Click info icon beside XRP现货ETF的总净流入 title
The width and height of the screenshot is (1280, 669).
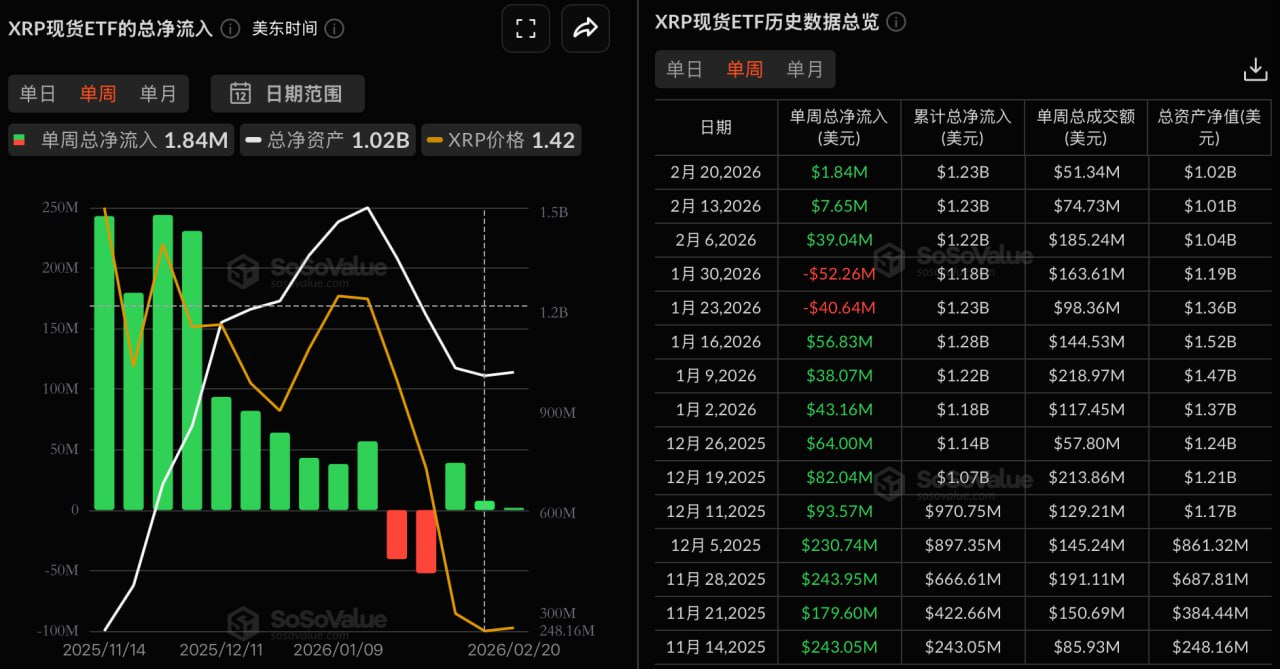(x=230, y=28)
